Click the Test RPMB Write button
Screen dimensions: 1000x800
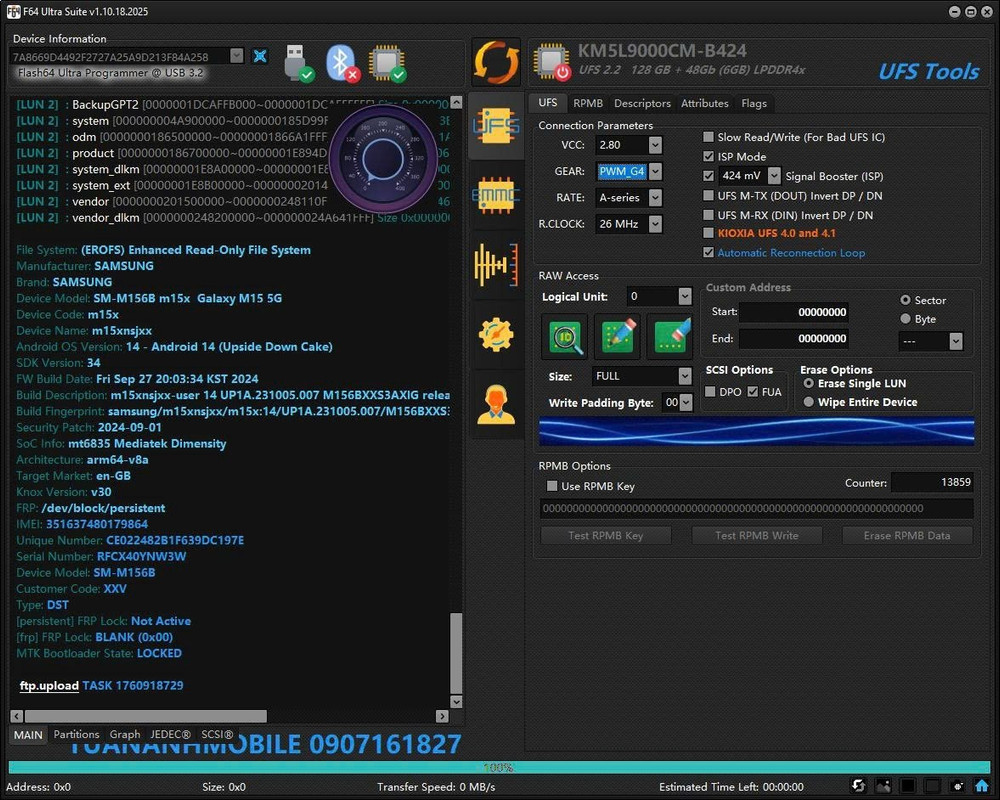point(756,535)
